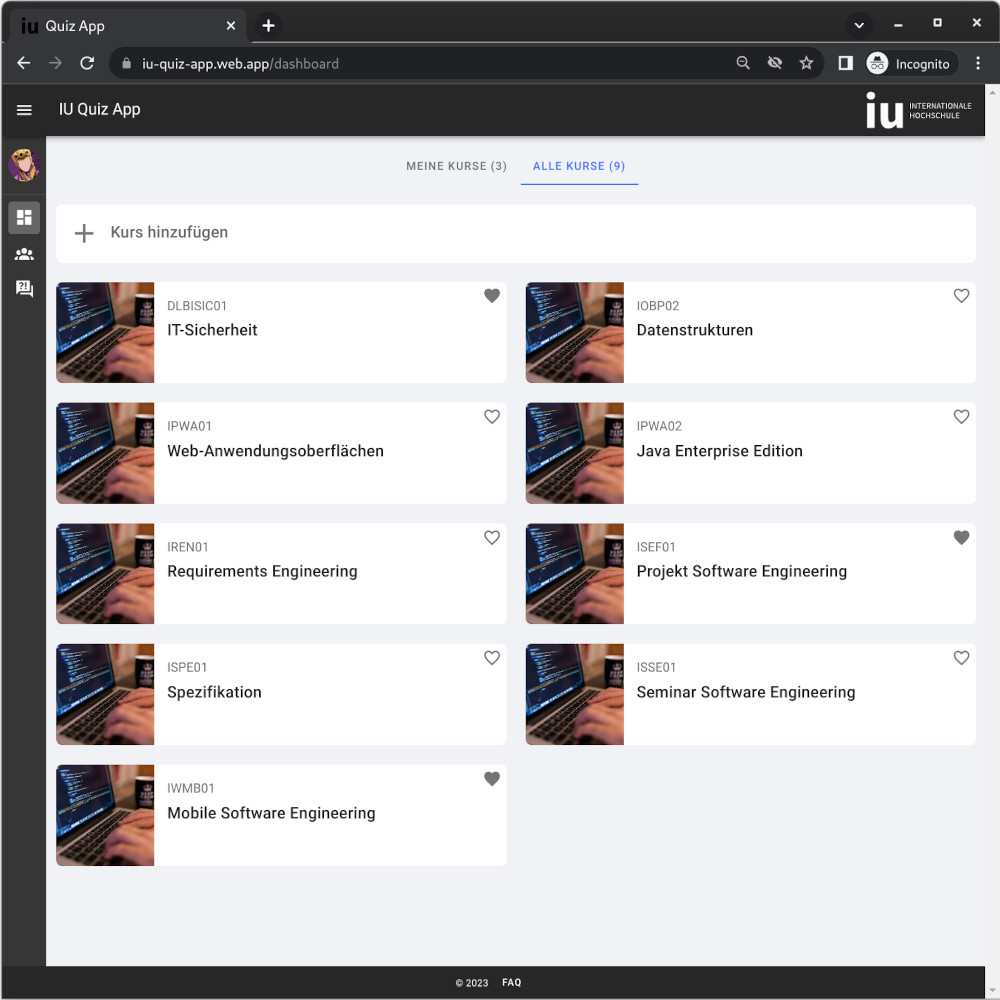Open the Datenstrukturen course thumbnail
Image resolution: width=1000 pixels, height=1000 pixels.
(575, 333)
